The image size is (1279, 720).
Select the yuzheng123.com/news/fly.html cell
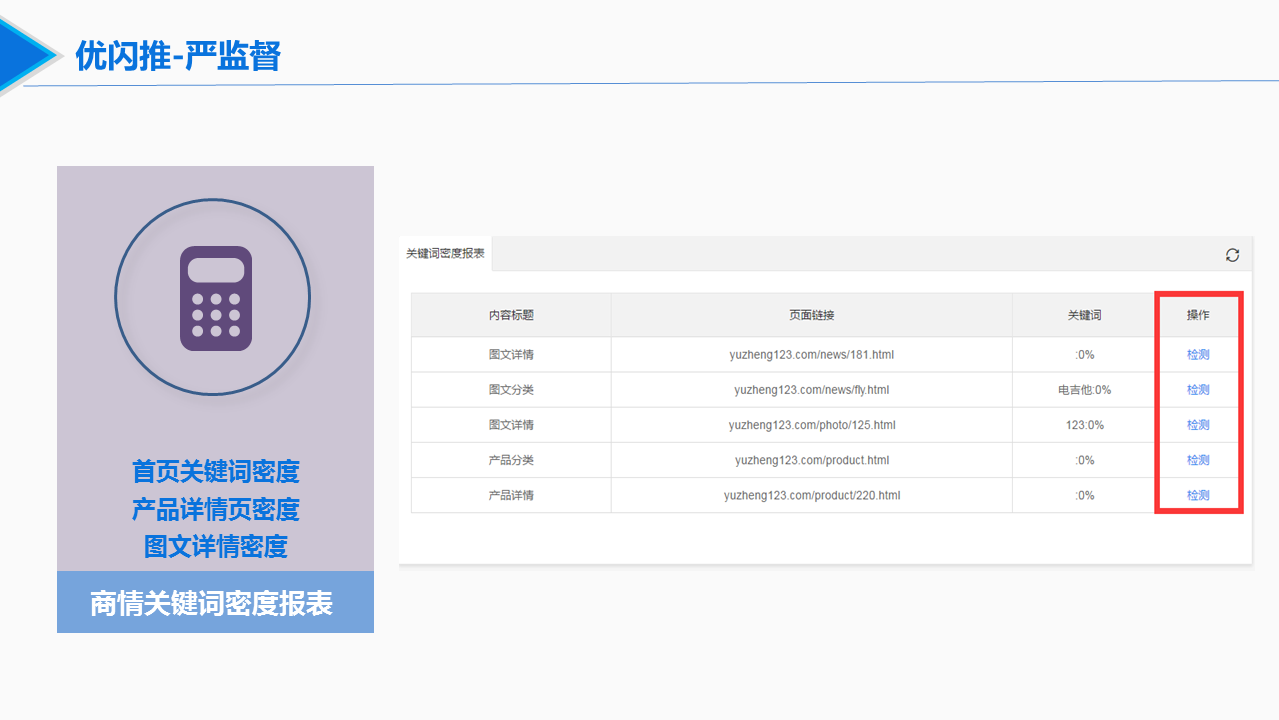tap(811, 390)
